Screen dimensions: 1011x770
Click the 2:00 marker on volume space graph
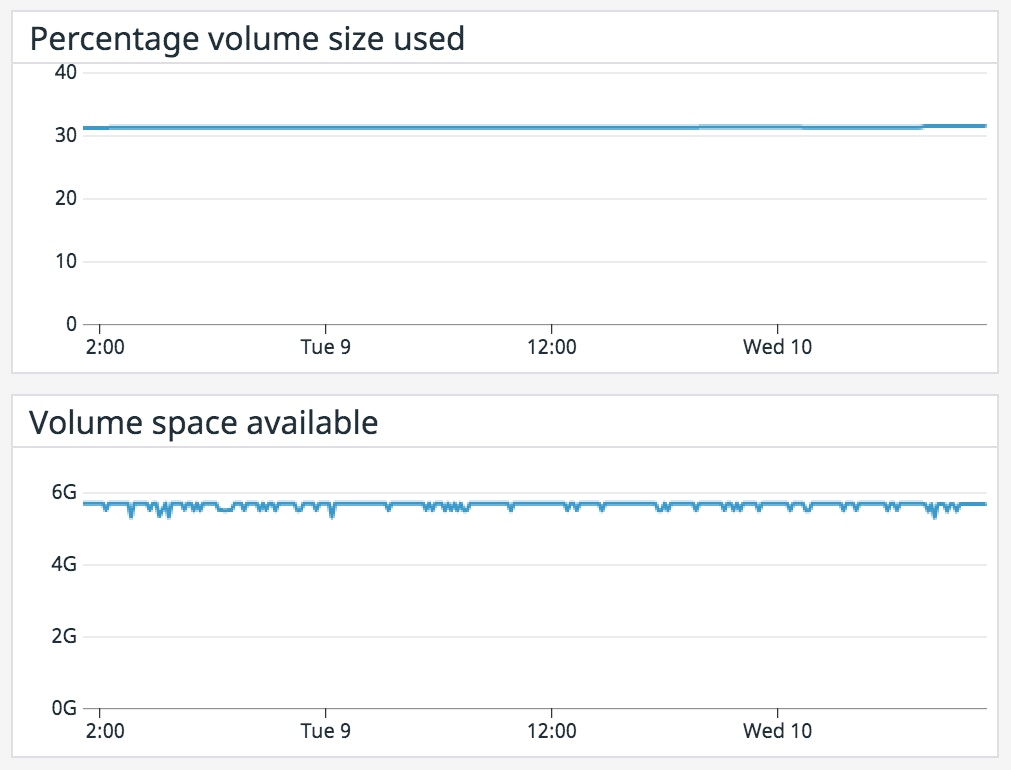105,731
